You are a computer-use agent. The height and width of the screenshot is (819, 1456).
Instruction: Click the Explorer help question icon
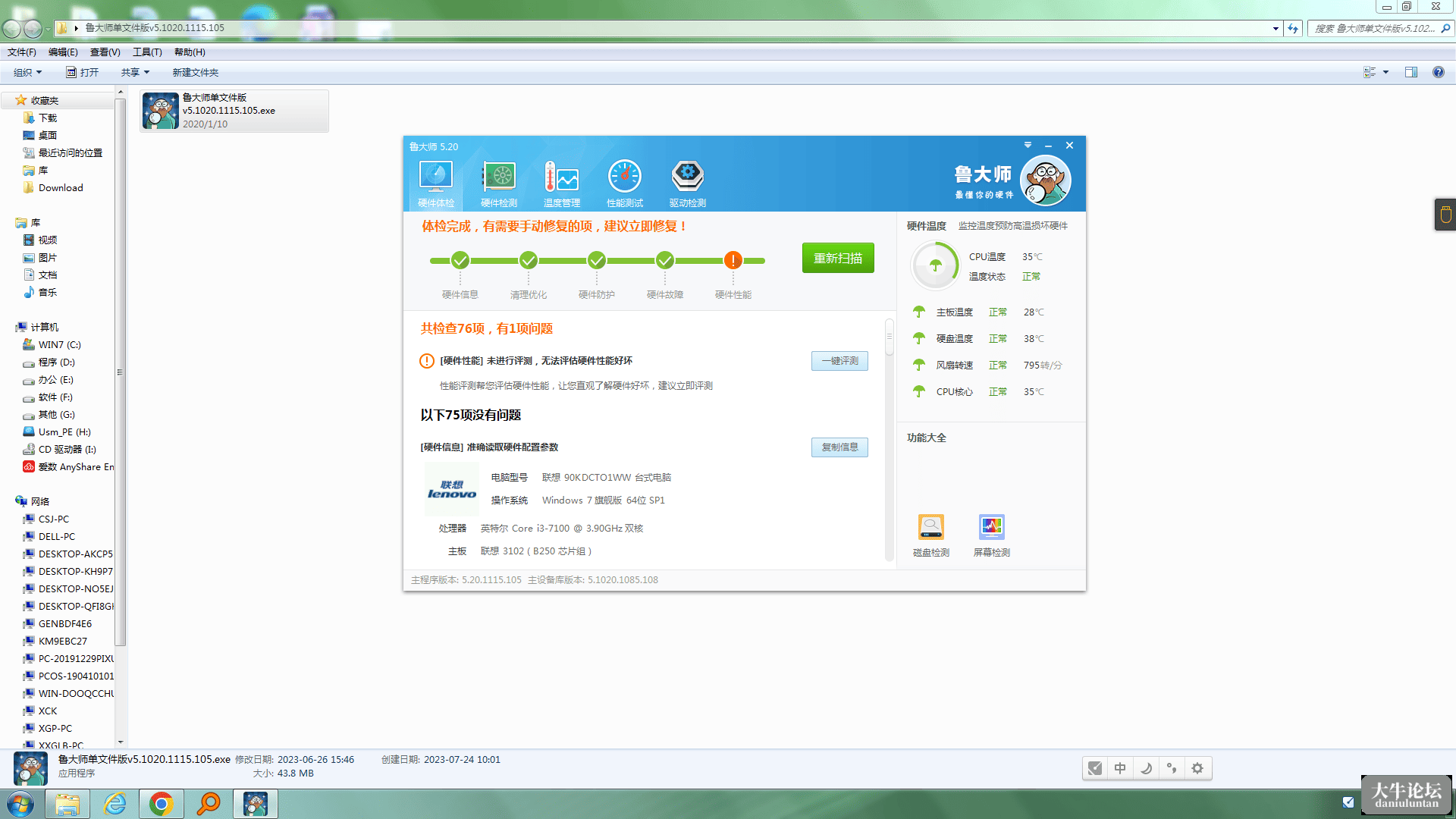[1438, 72]
